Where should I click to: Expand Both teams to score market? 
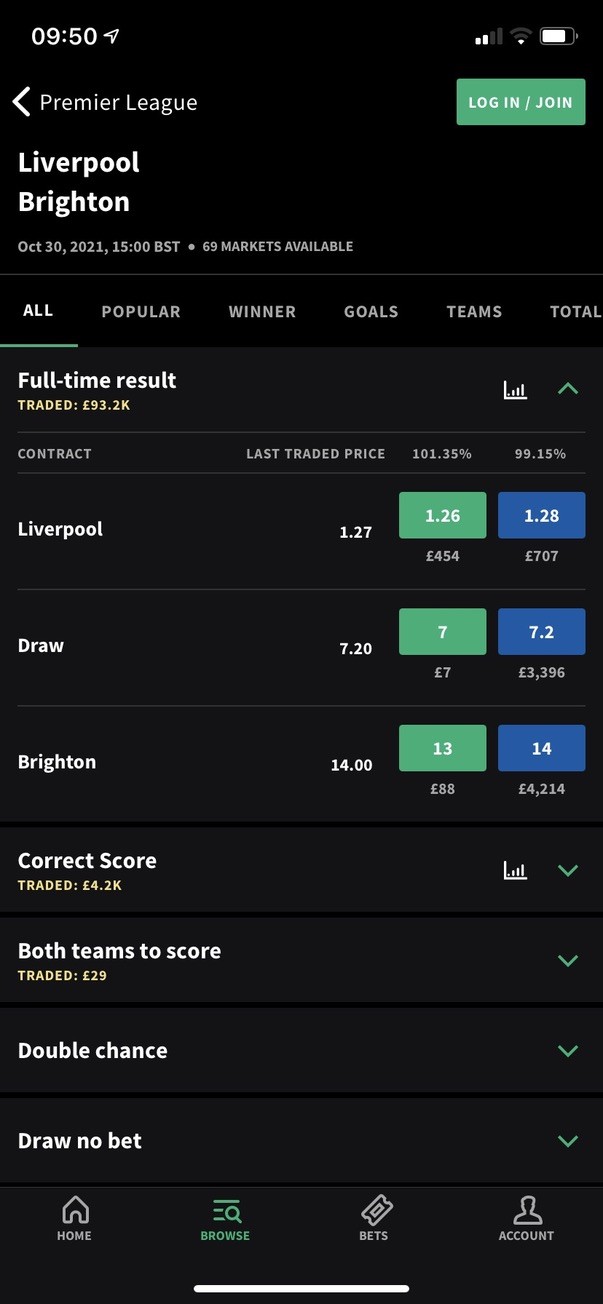pos(567,960)
